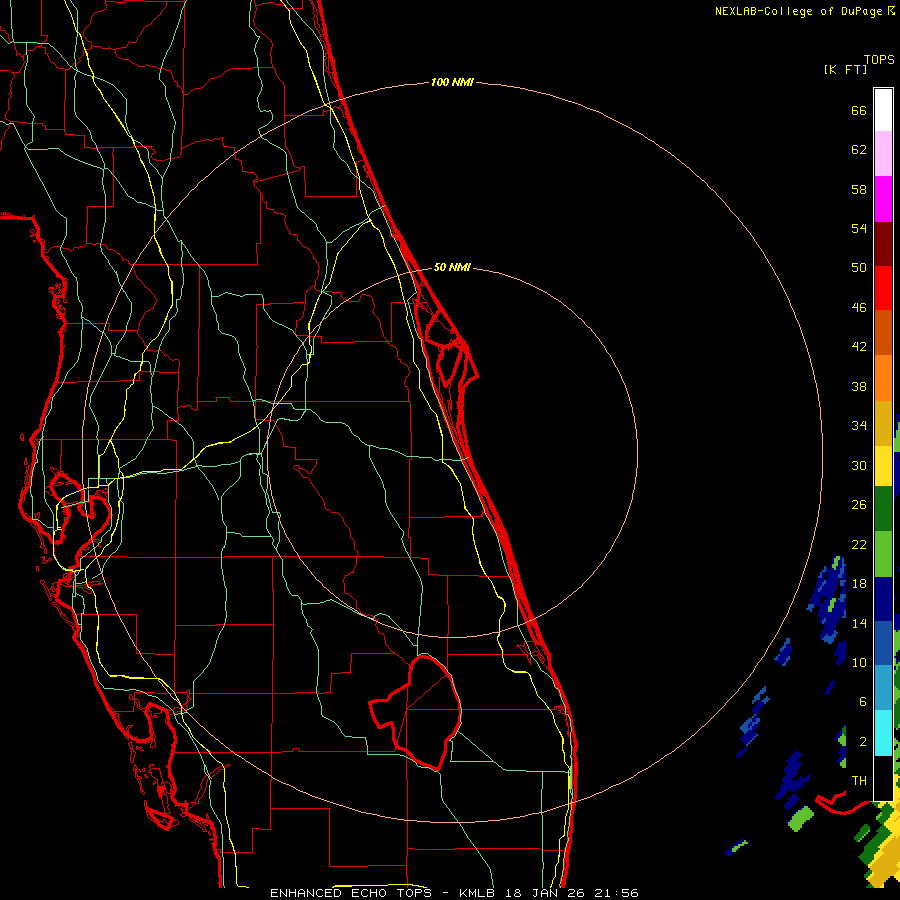Click the [K FT] units label
The height and width of the screenshot is (900, 900).
tap(845, 69)
